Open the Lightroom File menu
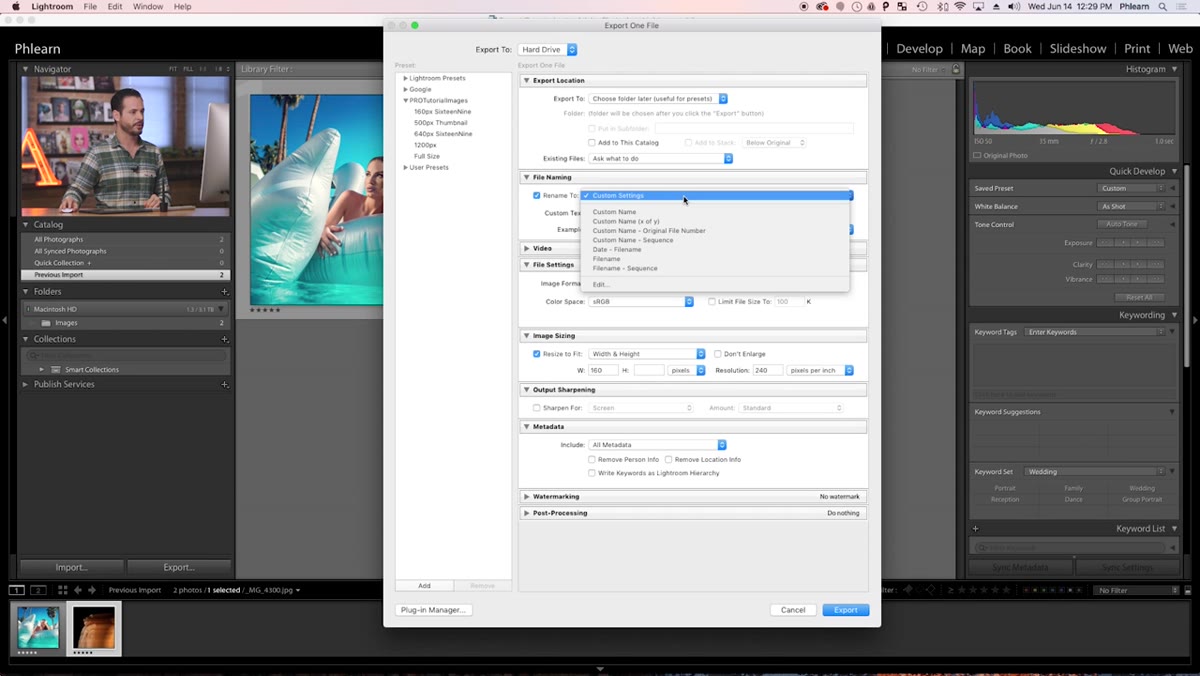Image resolution: width=1200 pixels, height=676 pixels. (90, 6)
